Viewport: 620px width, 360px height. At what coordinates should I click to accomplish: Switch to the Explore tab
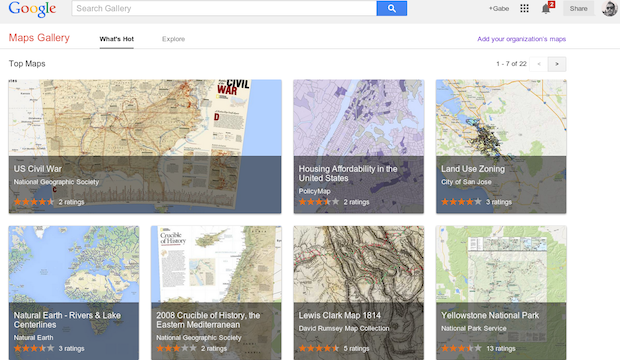point(173,39)
